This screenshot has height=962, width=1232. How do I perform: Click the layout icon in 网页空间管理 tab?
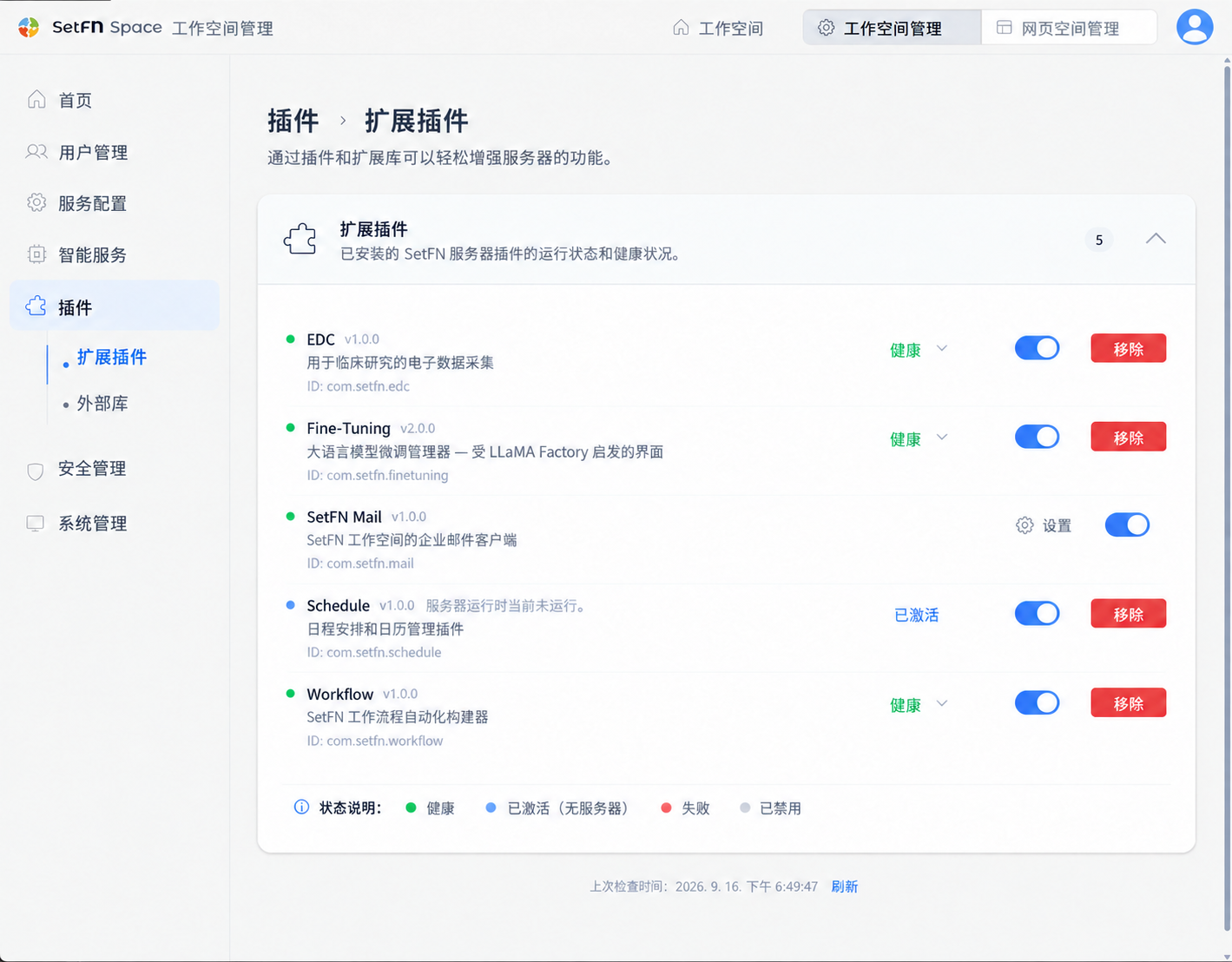click(x=1005, y=28)
